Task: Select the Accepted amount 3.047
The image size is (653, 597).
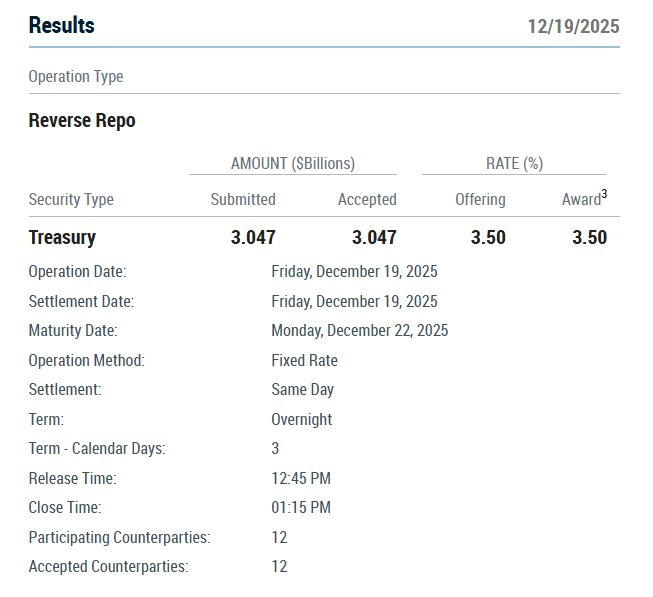Action: coord(374,237)
